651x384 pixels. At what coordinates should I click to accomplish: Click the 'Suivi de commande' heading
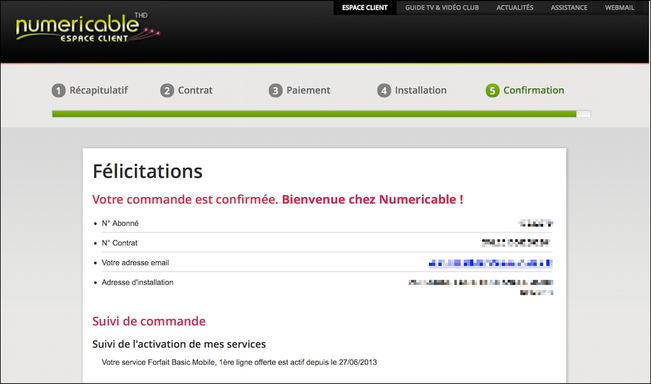click(149, 321)
